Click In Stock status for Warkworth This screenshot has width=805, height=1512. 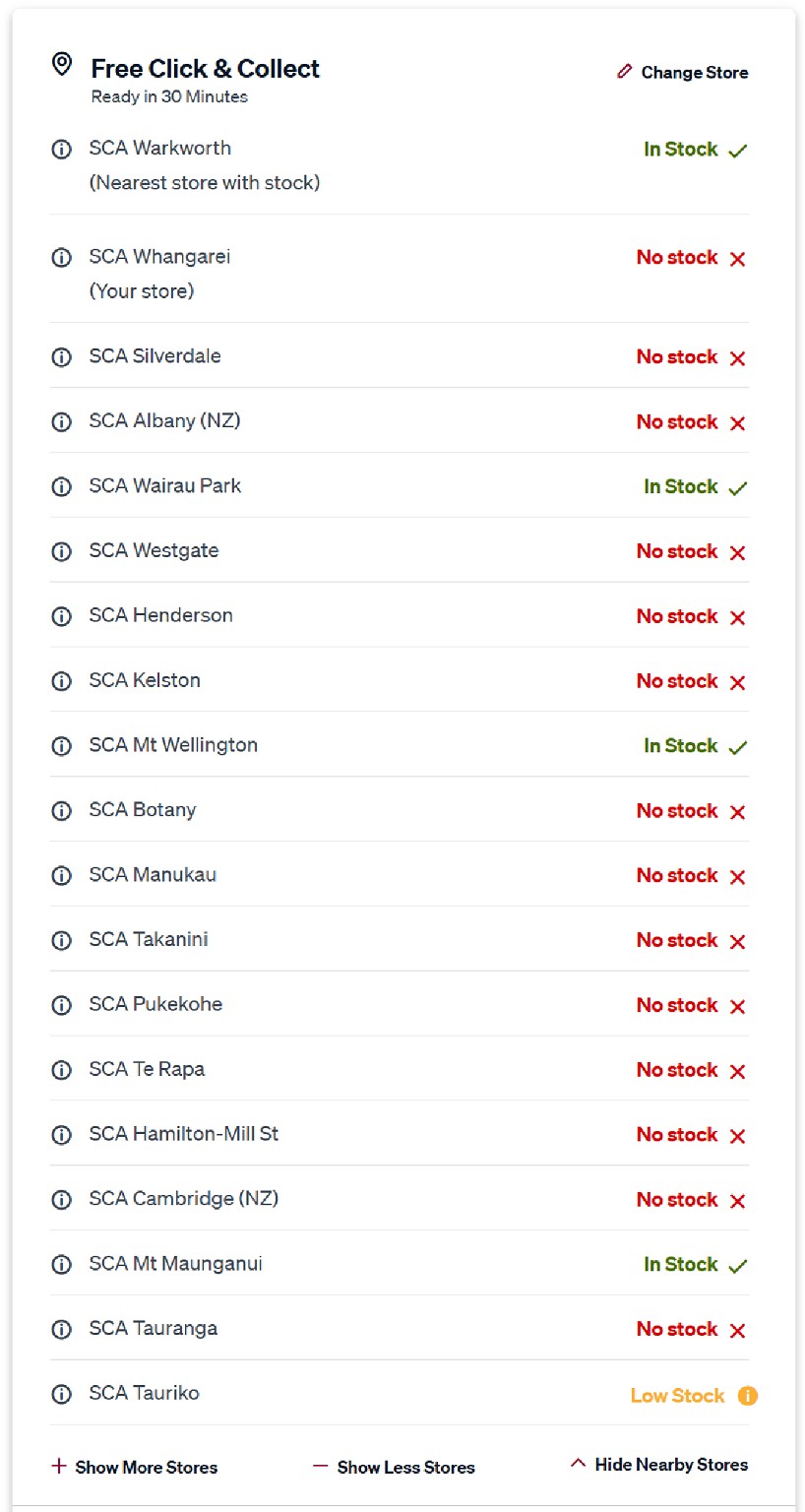click(680, 150)
